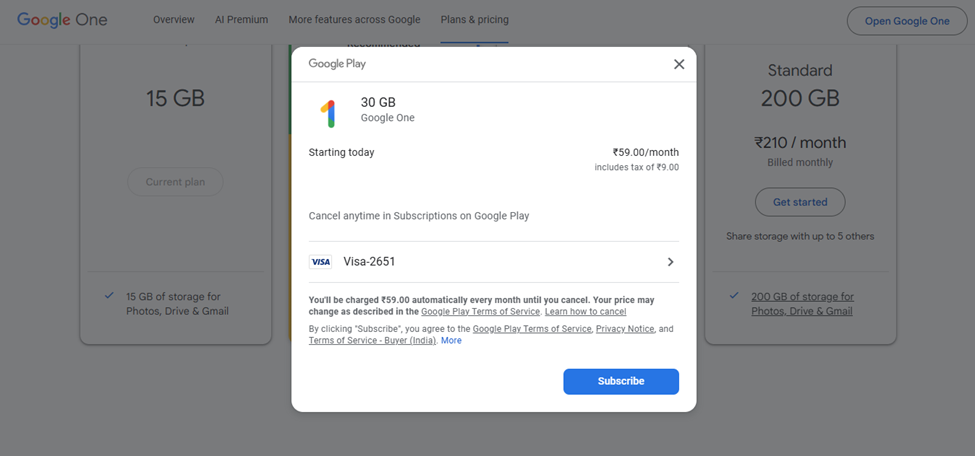Click Open Google One button

coord(907,21)
